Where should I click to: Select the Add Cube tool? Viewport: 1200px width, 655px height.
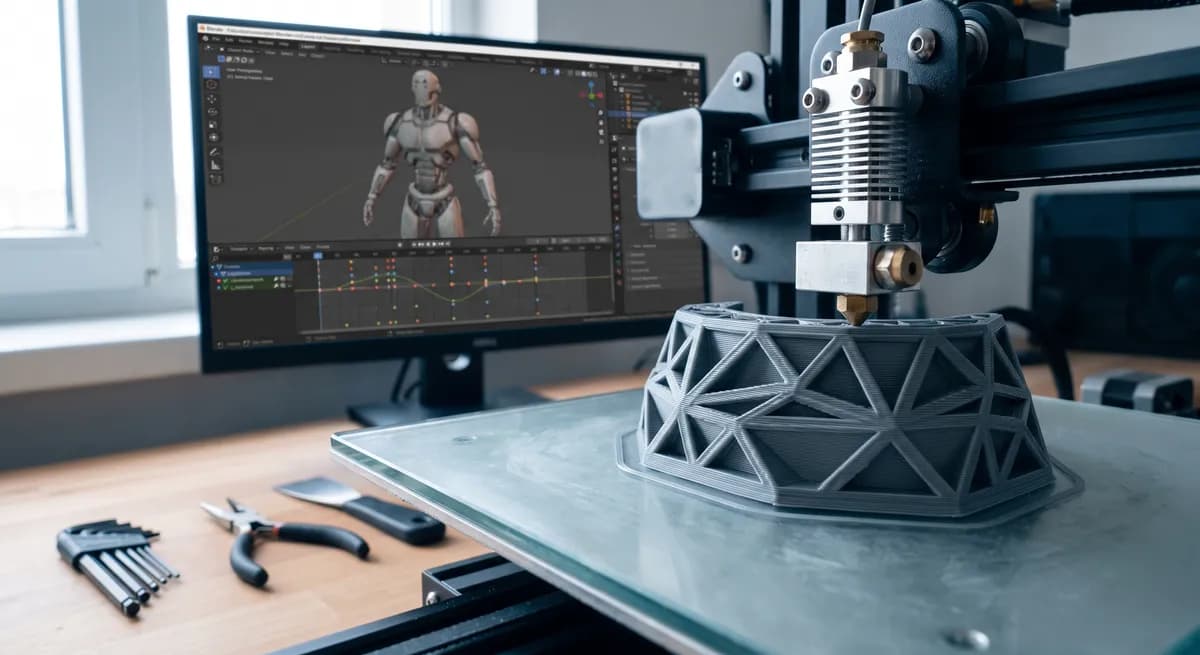(x=216, y=178)
